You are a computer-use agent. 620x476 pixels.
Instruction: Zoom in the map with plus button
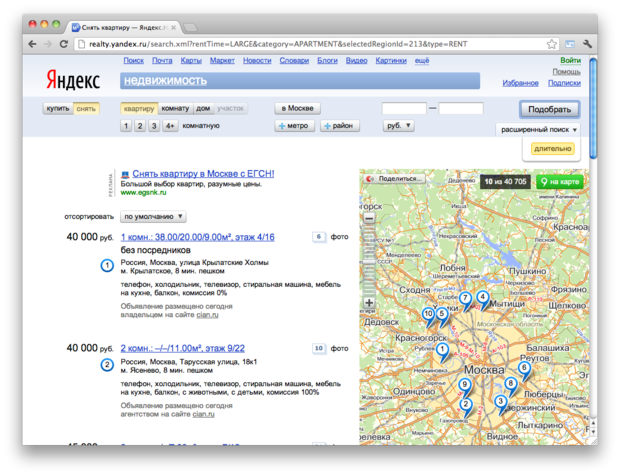[x=369, y=303]
